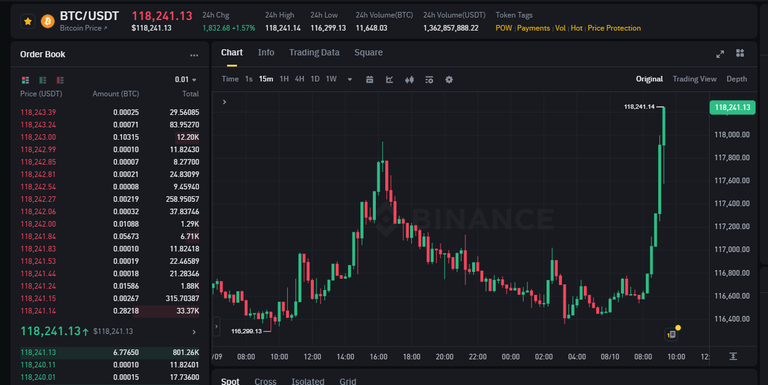The height and width of the screenshot is (385, 768).
Task: Click the ask price 118,243.00 row
Action: tap(109, 137)
